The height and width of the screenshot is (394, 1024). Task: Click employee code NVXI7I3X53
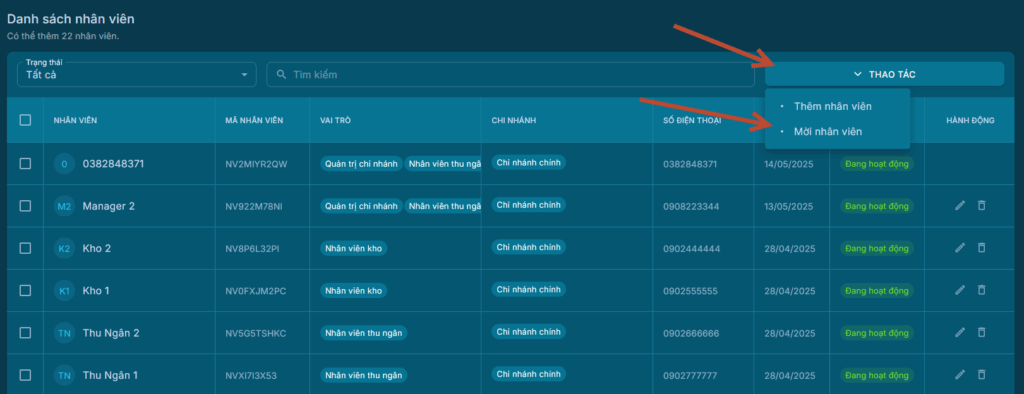251,376
